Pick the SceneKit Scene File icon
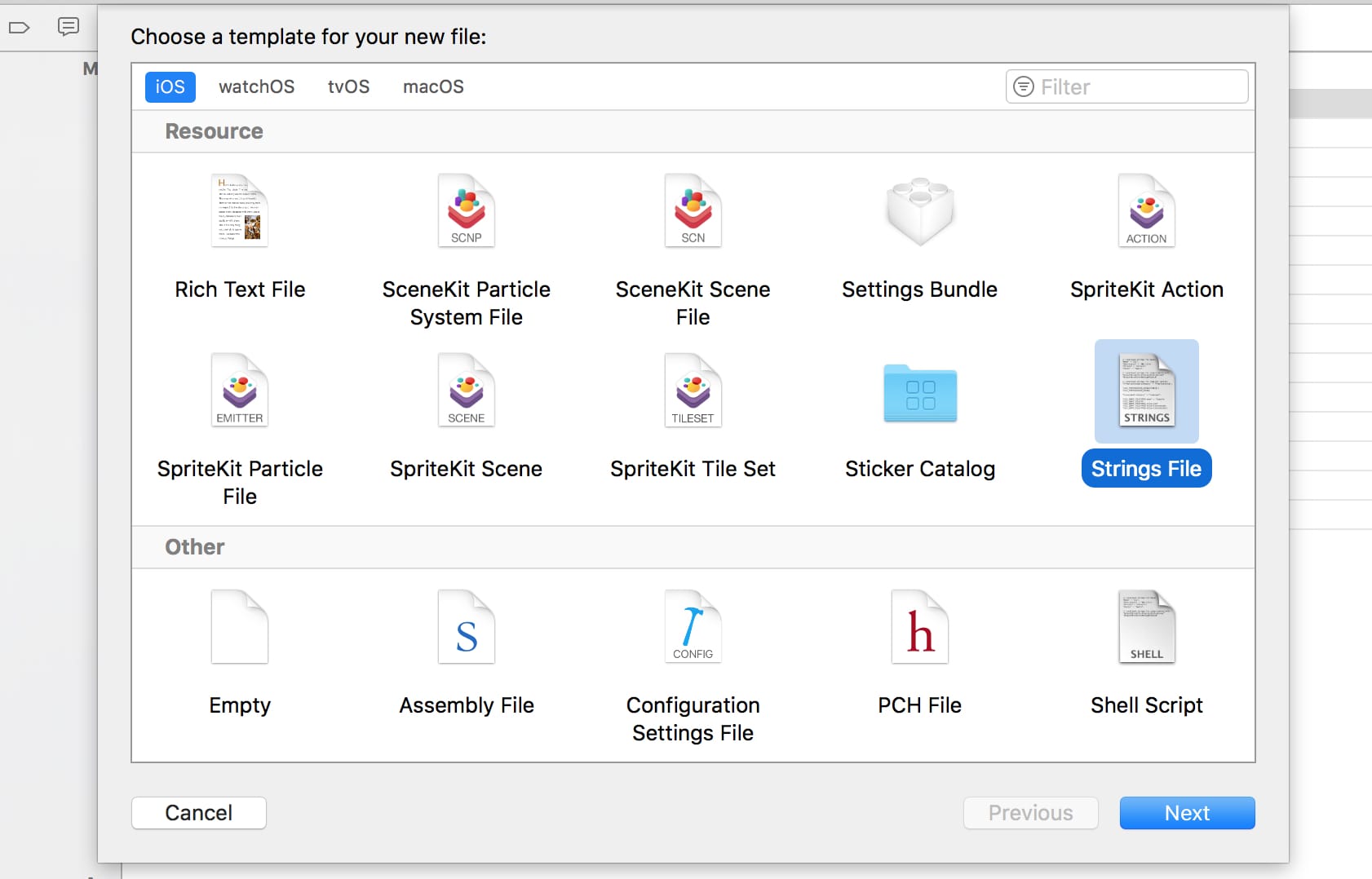The height and width of the screenshot is (879, 1372). [693, 210]
